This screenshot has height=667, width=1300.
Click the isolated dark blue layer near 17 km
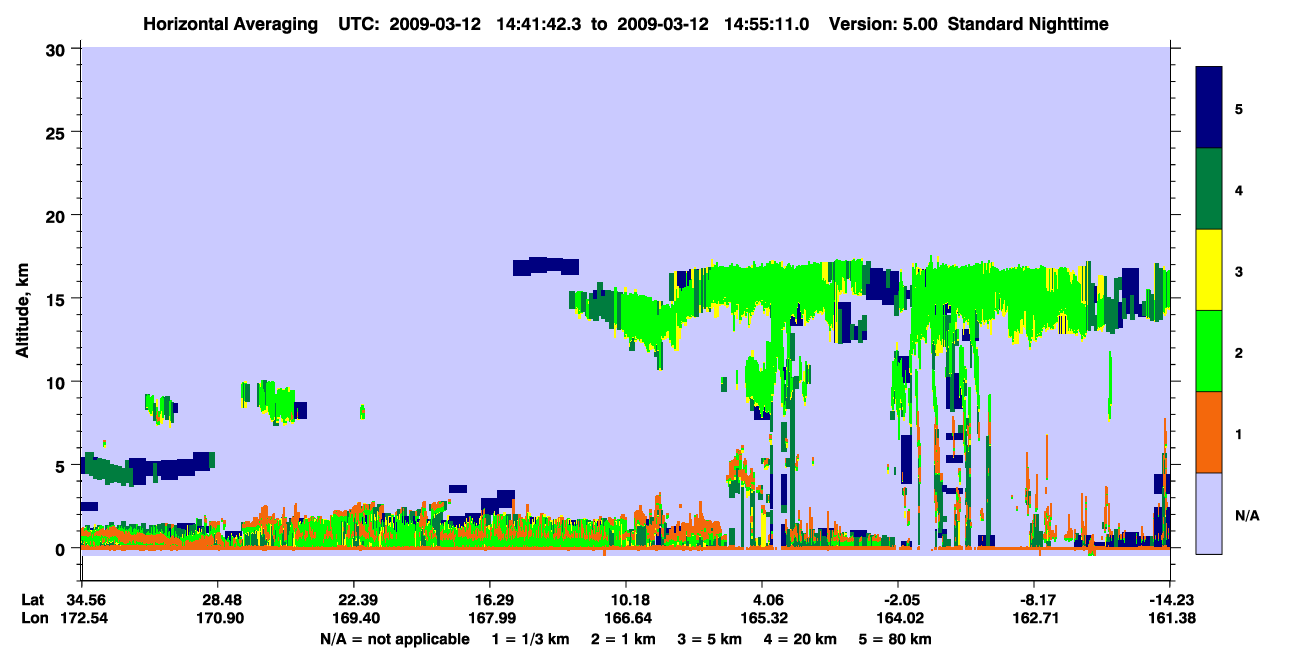pos(546,266)
